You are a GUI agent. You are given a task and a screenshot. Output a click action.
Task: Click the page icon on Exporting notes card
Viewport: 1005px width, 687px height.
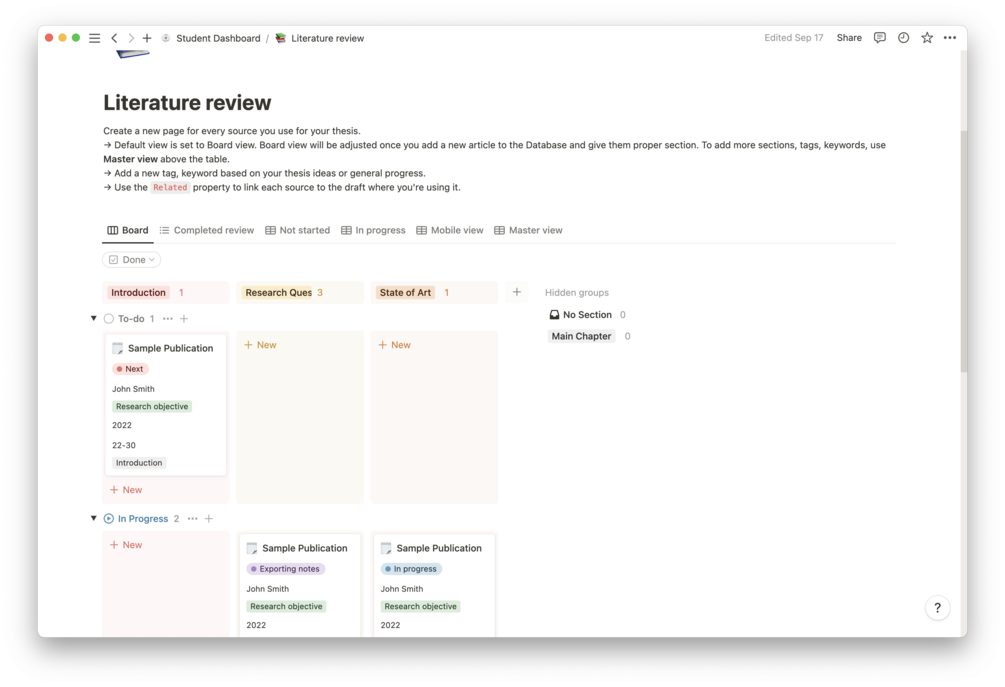[x=252, y=548]
